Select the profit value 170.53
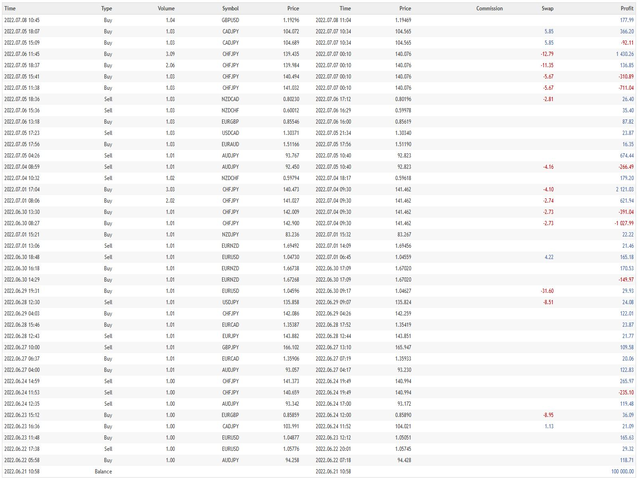 coord(627,269)
